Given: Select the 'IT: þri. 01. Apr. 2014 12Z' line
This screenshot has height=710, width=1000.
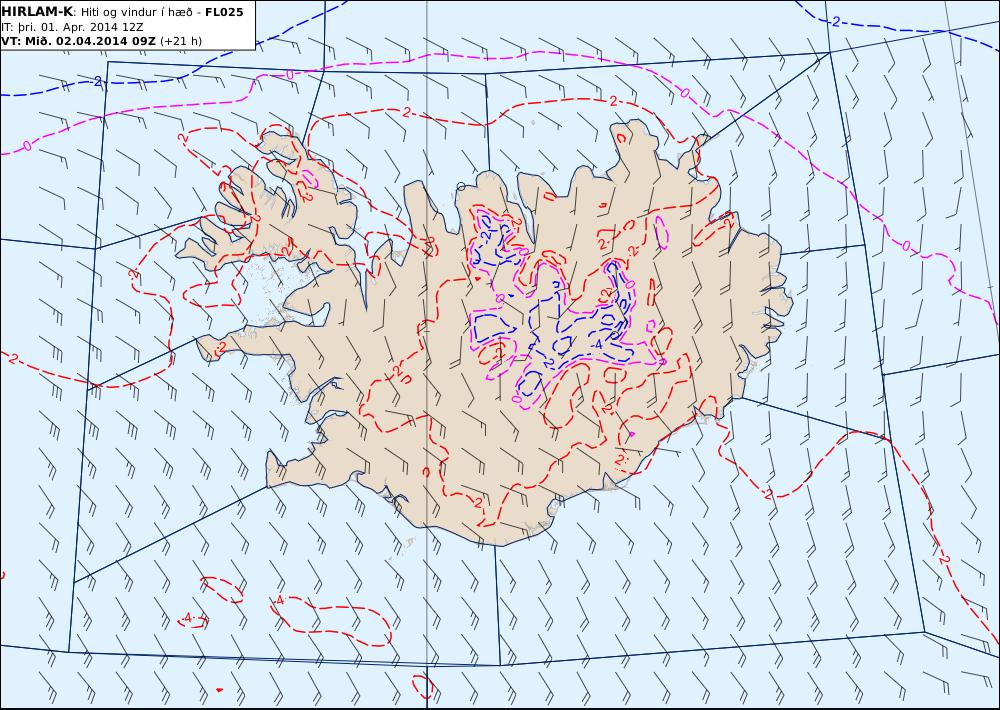Looking at the screenshot, I should click(72, 27).
